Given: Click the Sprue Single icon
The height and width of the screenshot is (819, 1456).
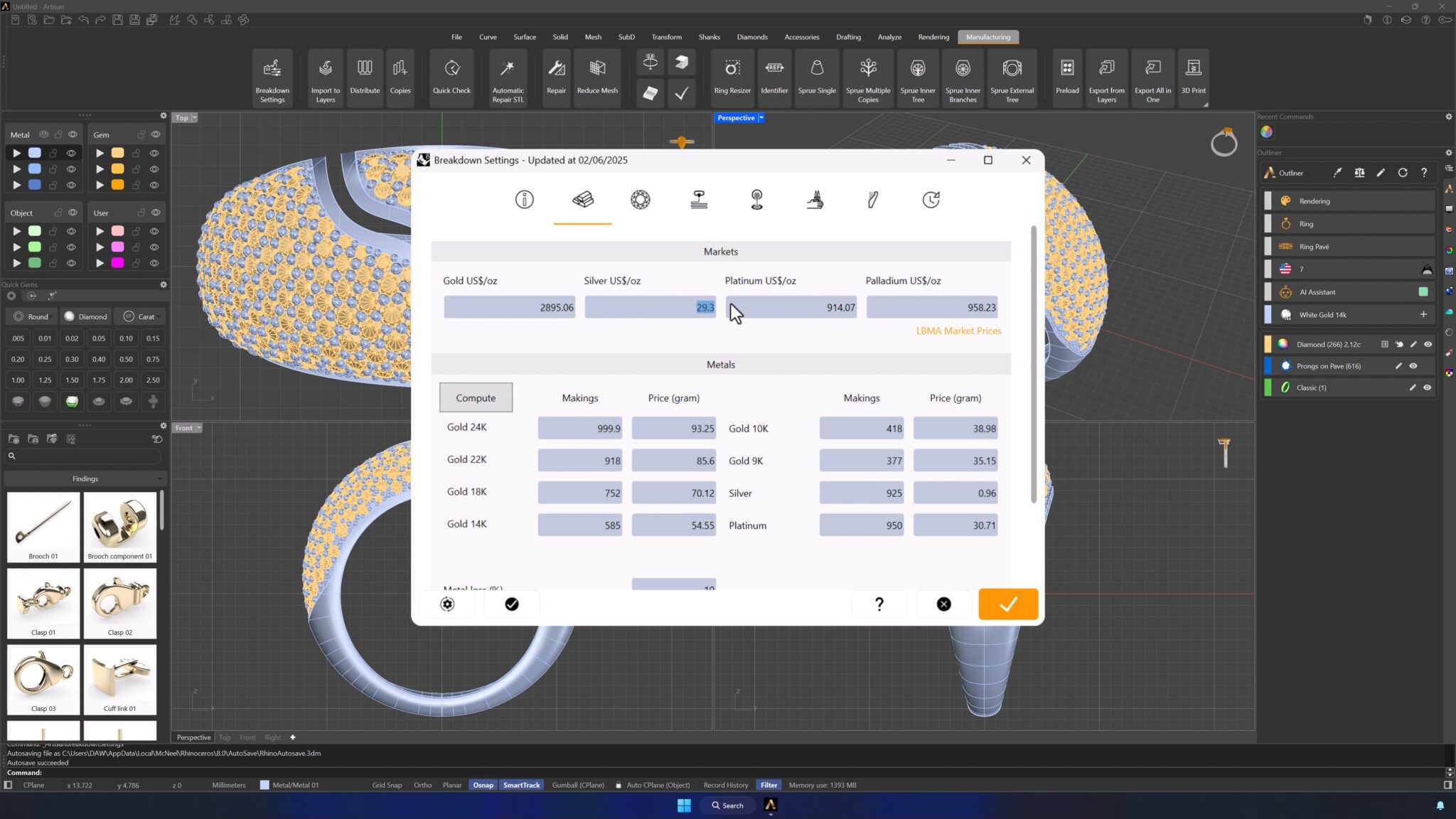Looking at the screenshot, I should pos(816,77).
